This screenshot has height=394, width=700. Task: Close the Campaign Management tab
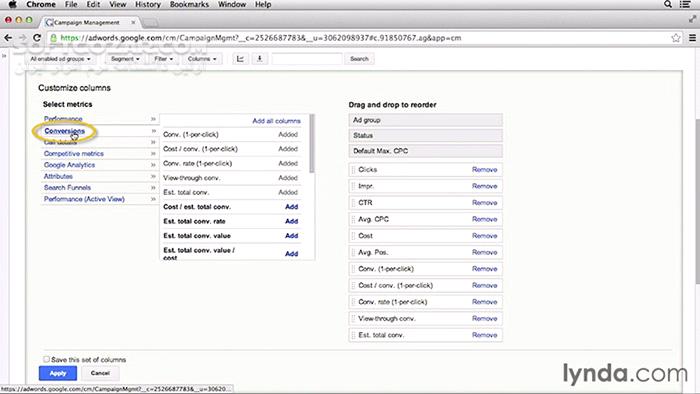coord(133,22)
